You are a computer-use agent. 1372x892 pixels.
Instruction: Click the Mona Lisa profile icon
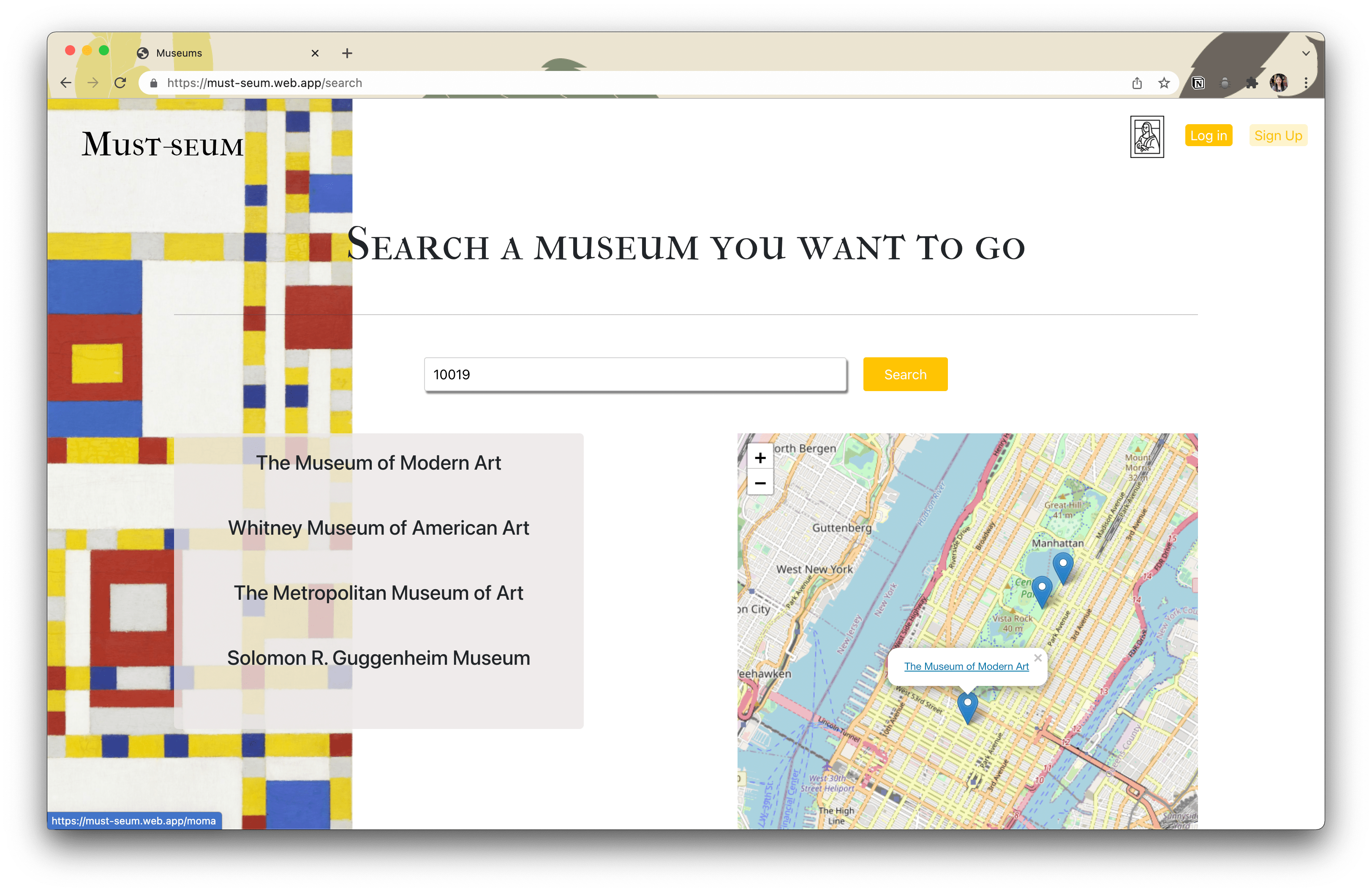coord(1146,136)
